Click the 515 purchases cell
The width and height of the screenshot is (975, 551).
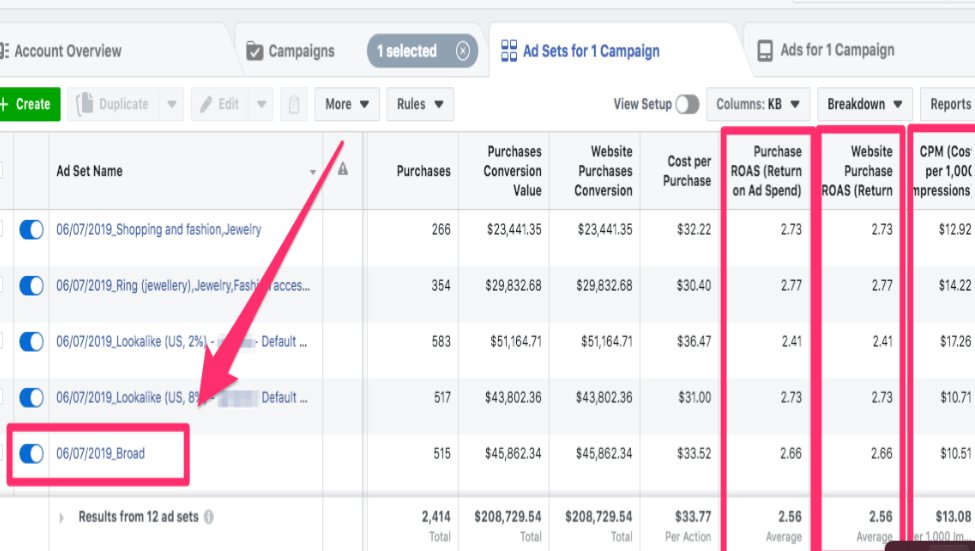click(441, 453)
